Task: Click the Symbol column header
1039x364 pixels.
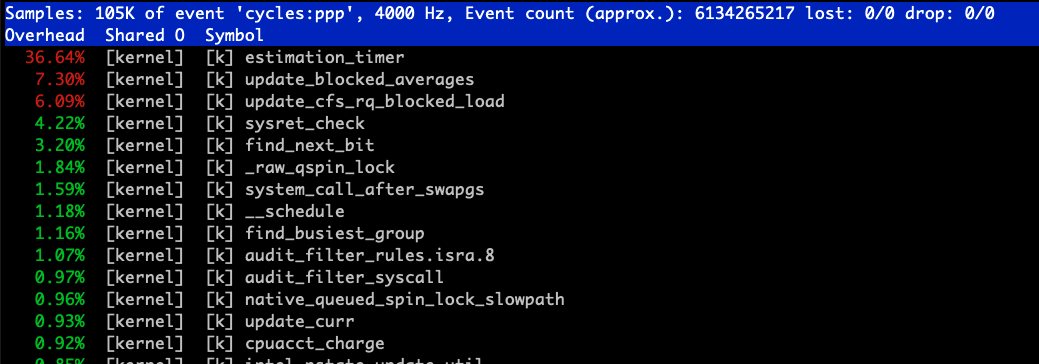Action: tap(235, 35)
